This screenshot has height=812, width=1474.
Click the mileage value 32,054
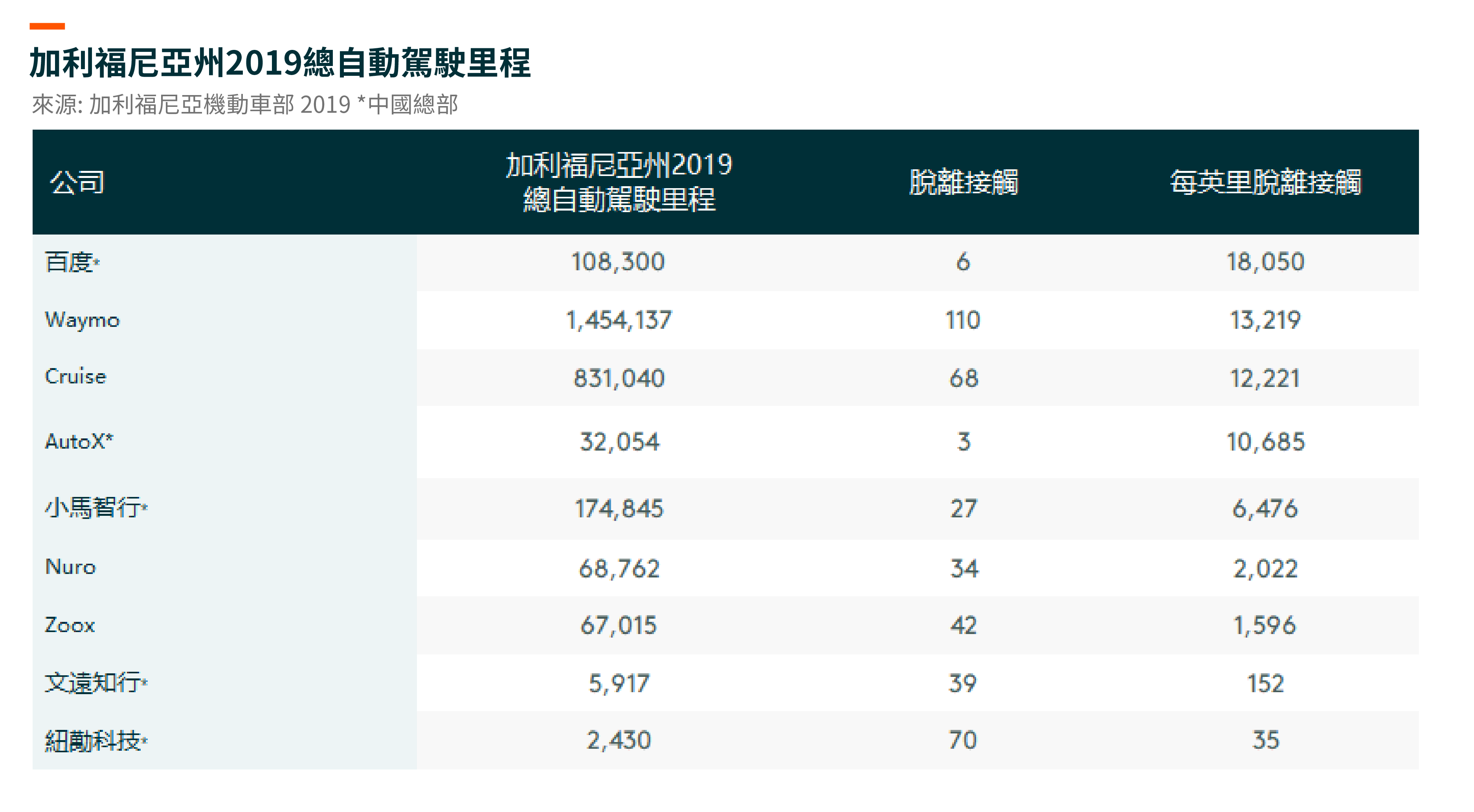coord(619,442)
